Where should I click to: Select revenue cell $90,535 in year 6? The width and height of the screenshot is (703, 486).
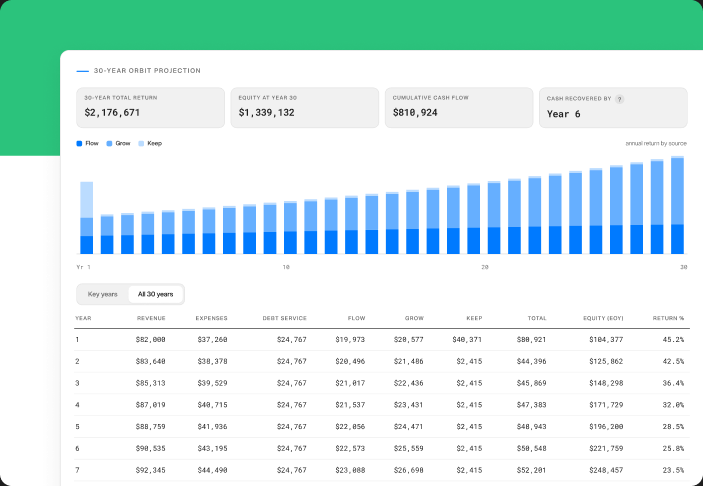coord(151,448)
